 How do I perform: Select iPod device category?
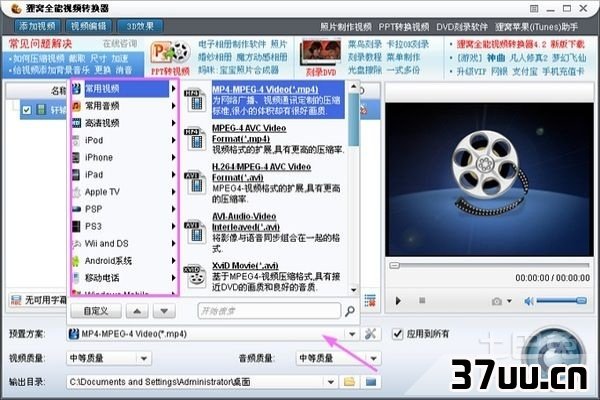pos(120,140)
